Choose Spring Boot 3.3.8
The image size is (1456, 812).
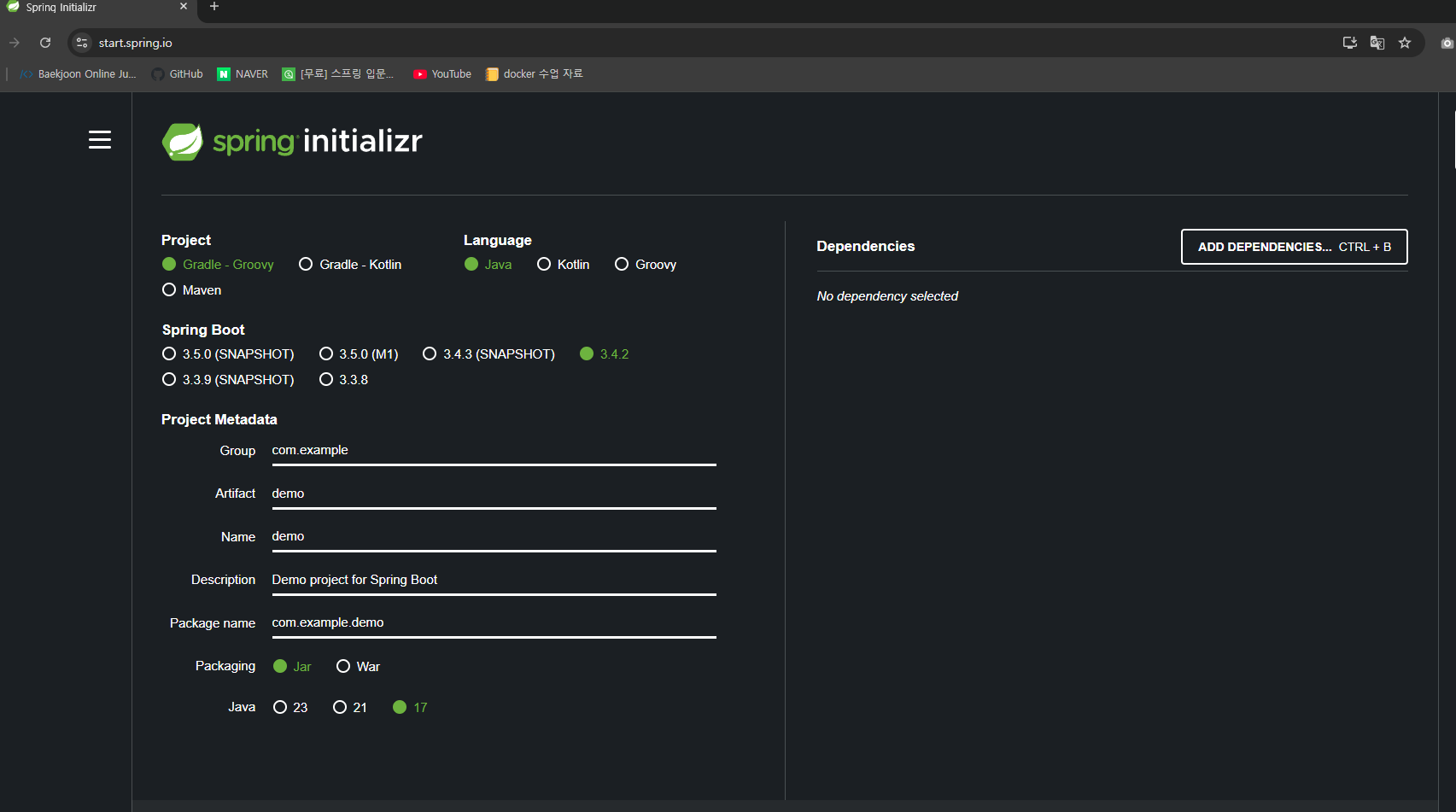pos(344,380)
